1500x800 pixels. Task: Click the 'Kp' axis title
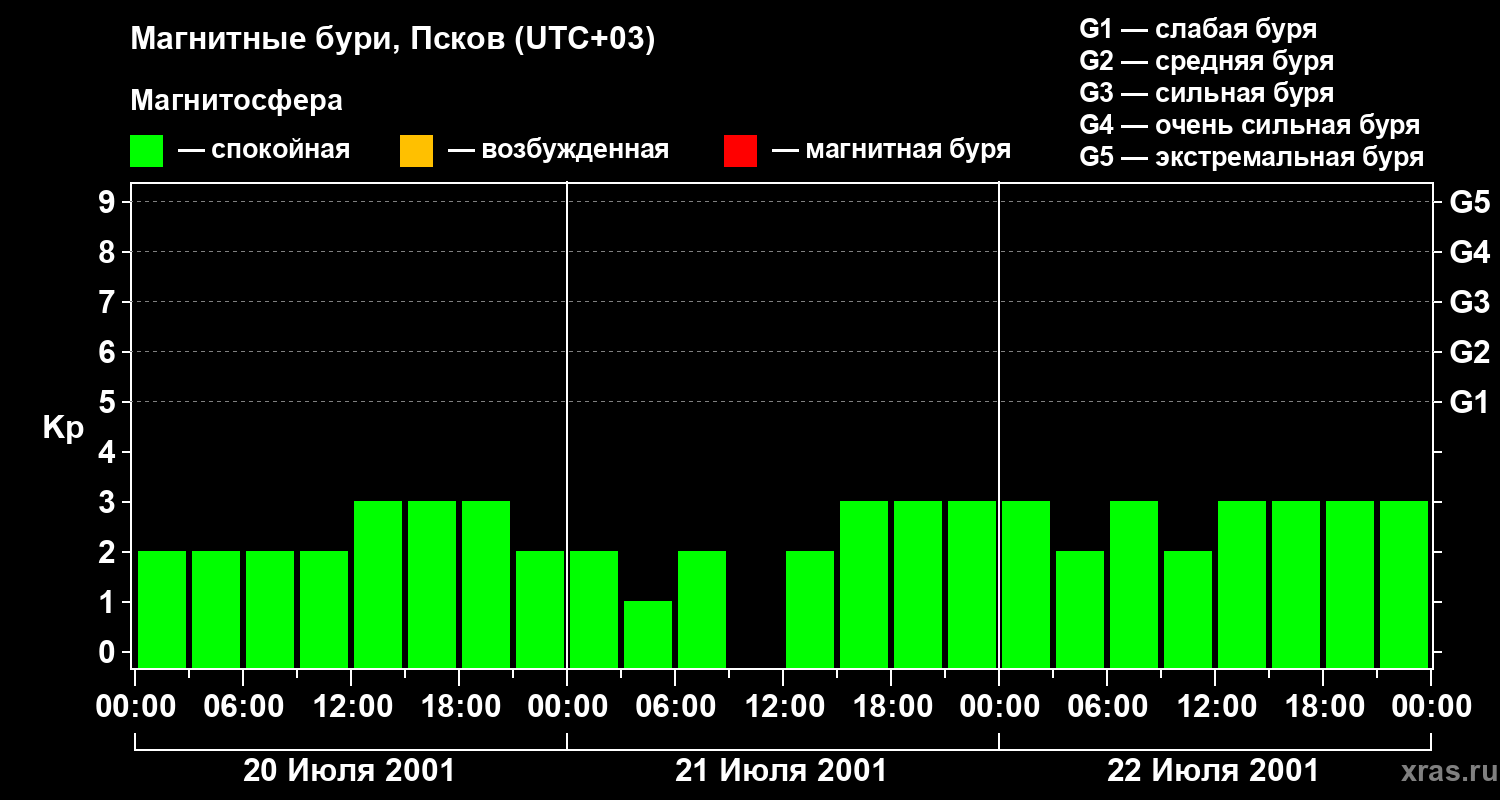[63, 428]
